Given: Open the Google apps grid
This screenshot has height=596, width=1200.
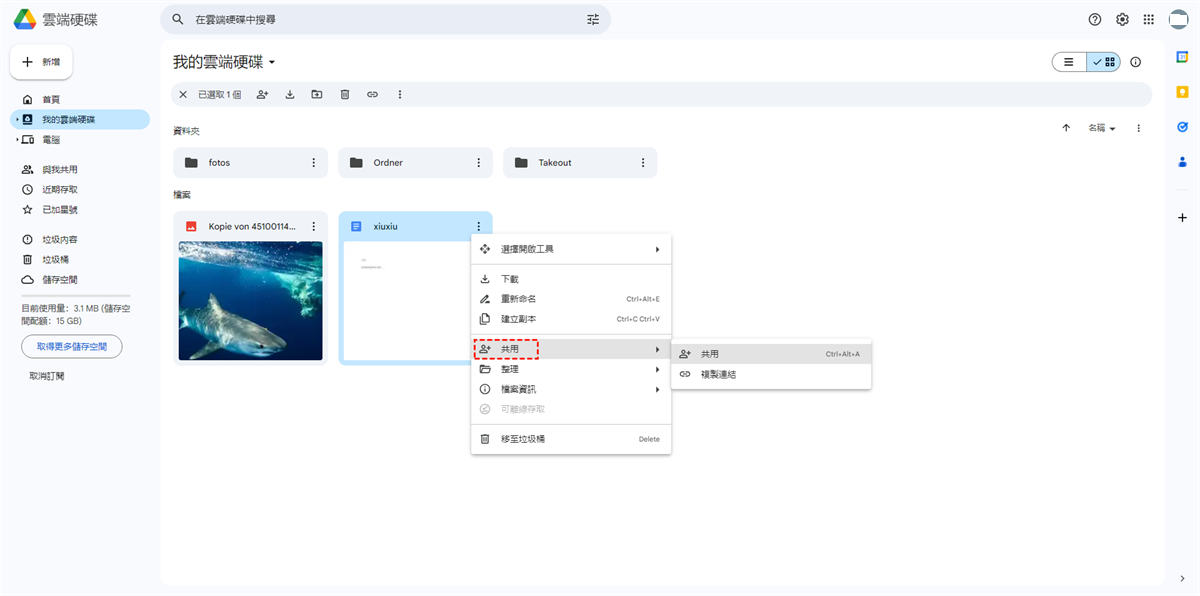Looking at the screenshot, I should tap(1149, 19).
